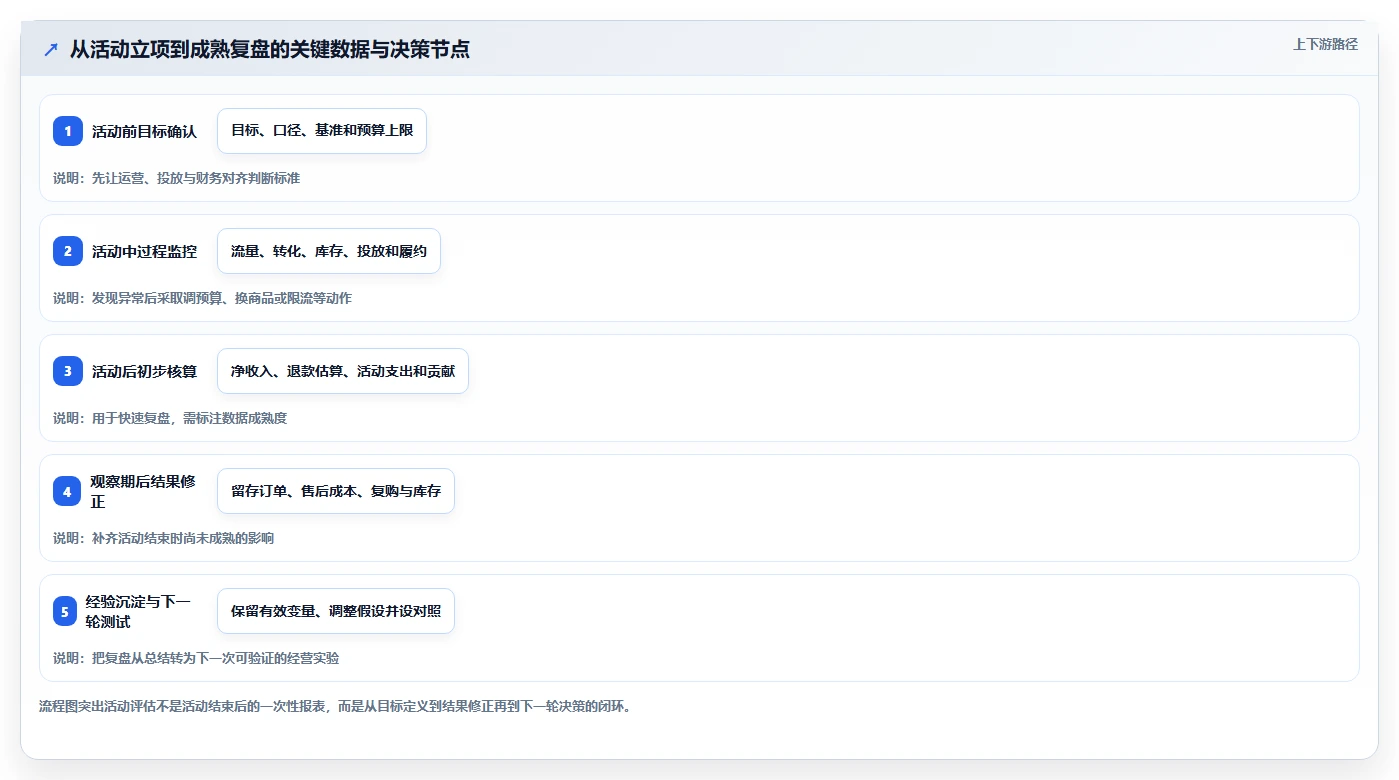Click the step title 观察期后结果修正
Screen dimensions: 1399x780
pos(143,491)
